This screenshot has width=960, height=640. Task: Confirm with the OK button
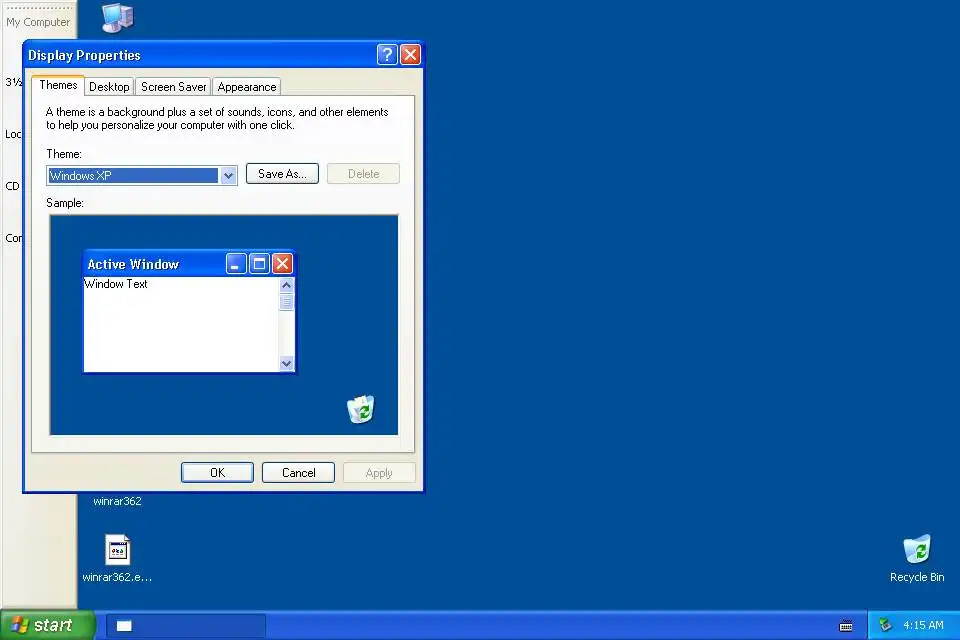tap(217, 473)
